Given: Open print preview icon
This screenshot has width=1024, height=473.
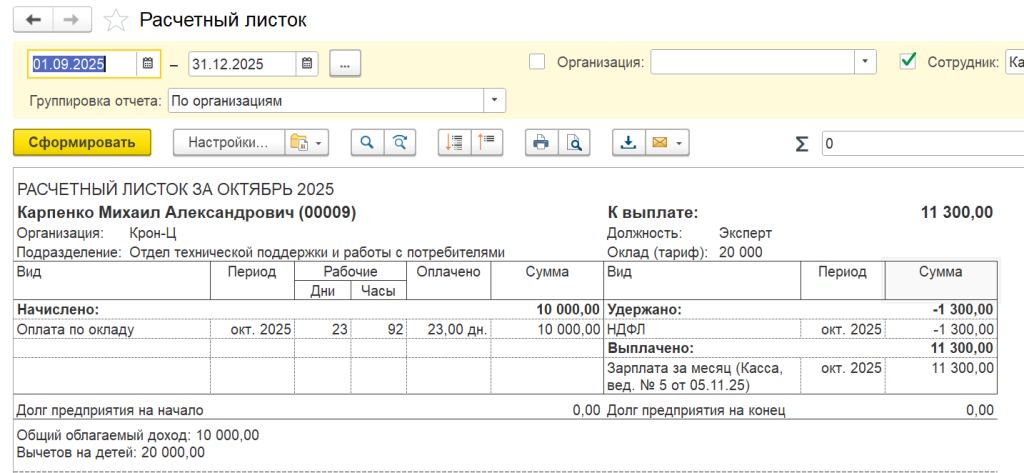Looking at the screenshot, I should click(573, 142).
